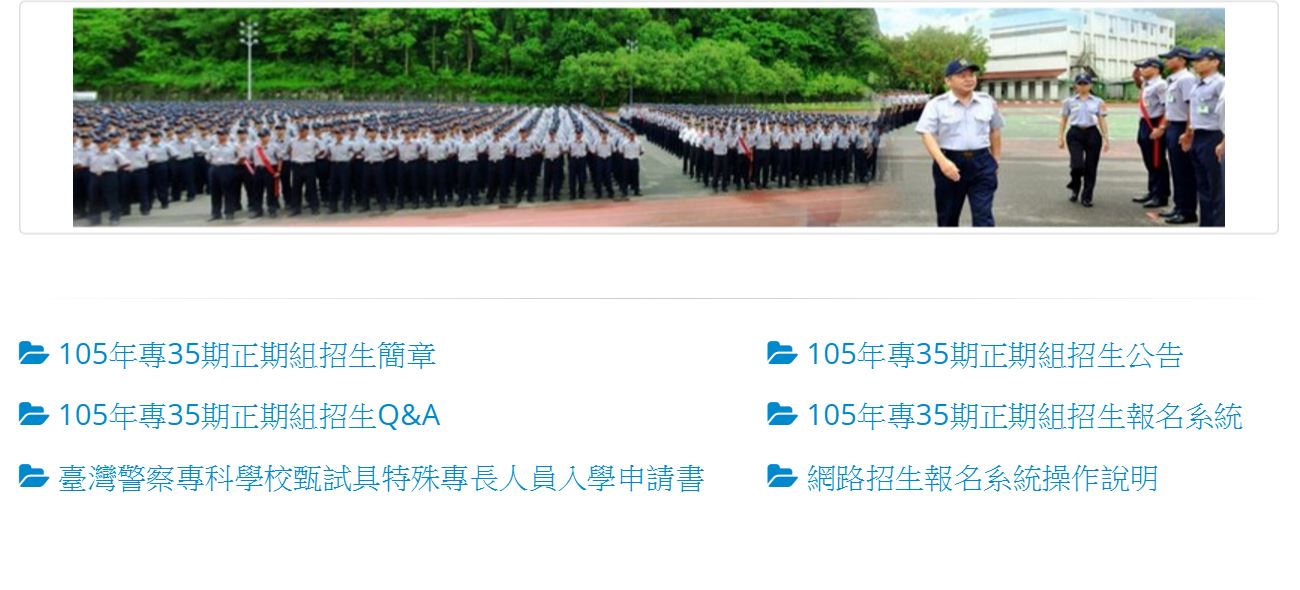Click the folder icon beside 招生簡章
The width and height of the screenshot is (1300, 590).
coord(34,354)
